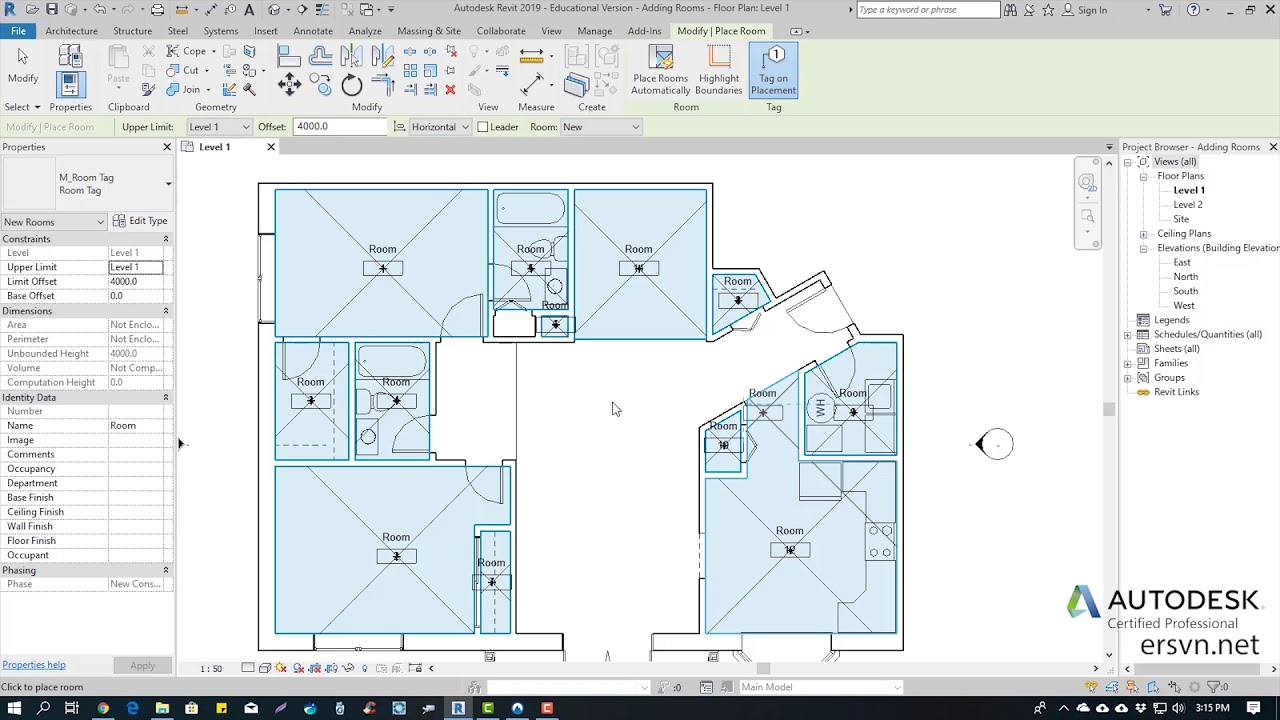
Task: Collapse the Identity Data section
Action: click(x=165, y=397)
